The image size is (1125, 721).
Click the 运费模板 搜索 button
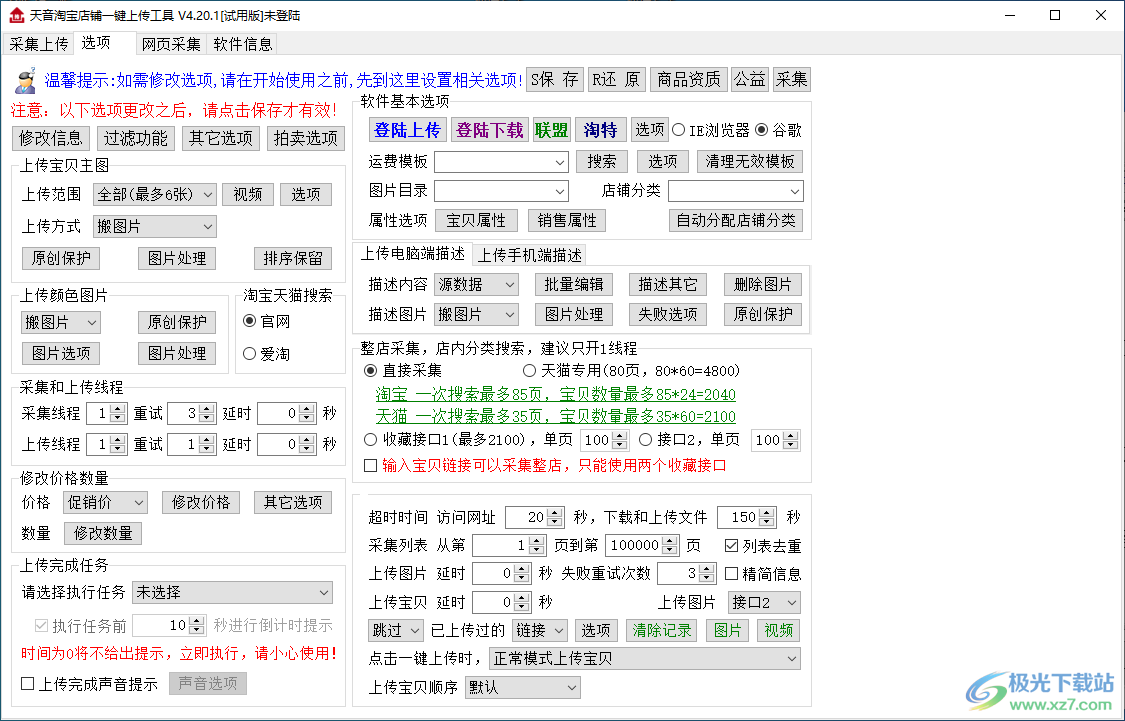601,161
